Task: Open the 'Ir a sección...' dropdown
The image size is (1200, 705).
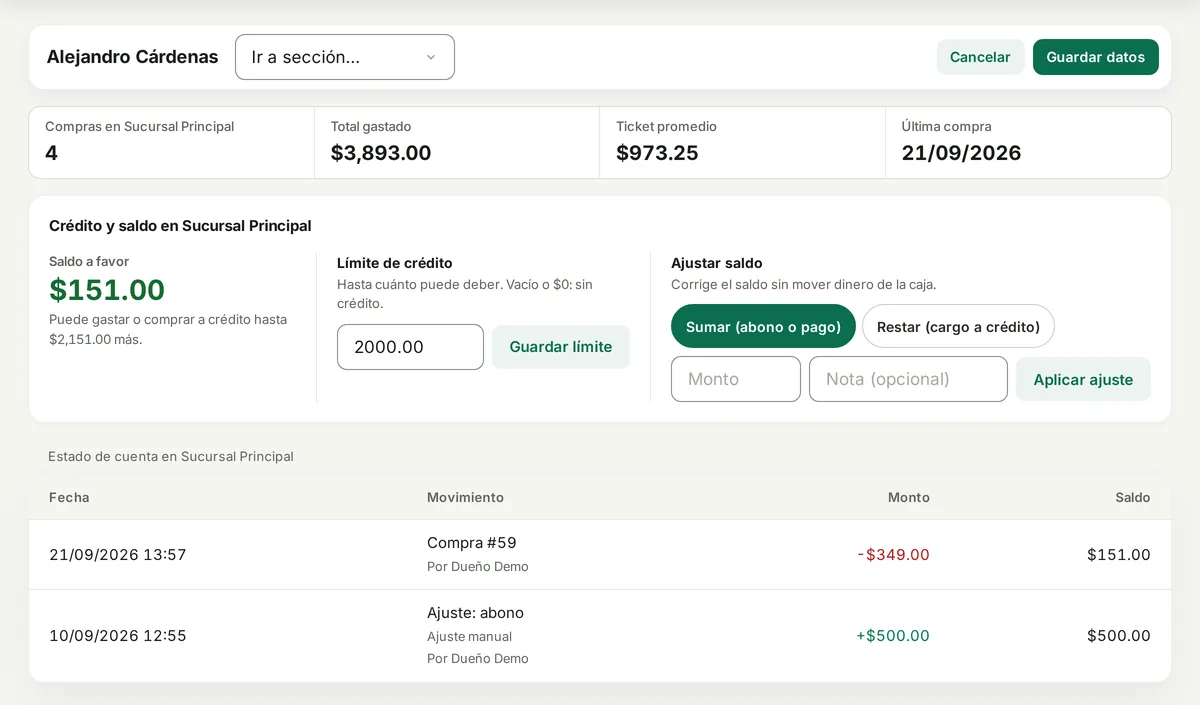Action: (344, 57)
